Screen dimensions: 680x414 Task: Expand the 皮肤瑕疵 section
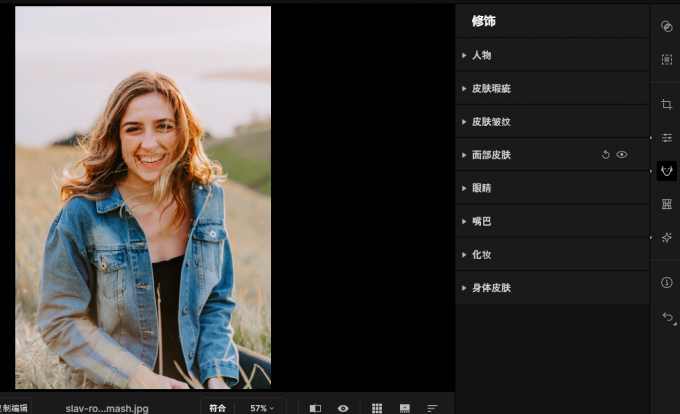pos(552,88)
